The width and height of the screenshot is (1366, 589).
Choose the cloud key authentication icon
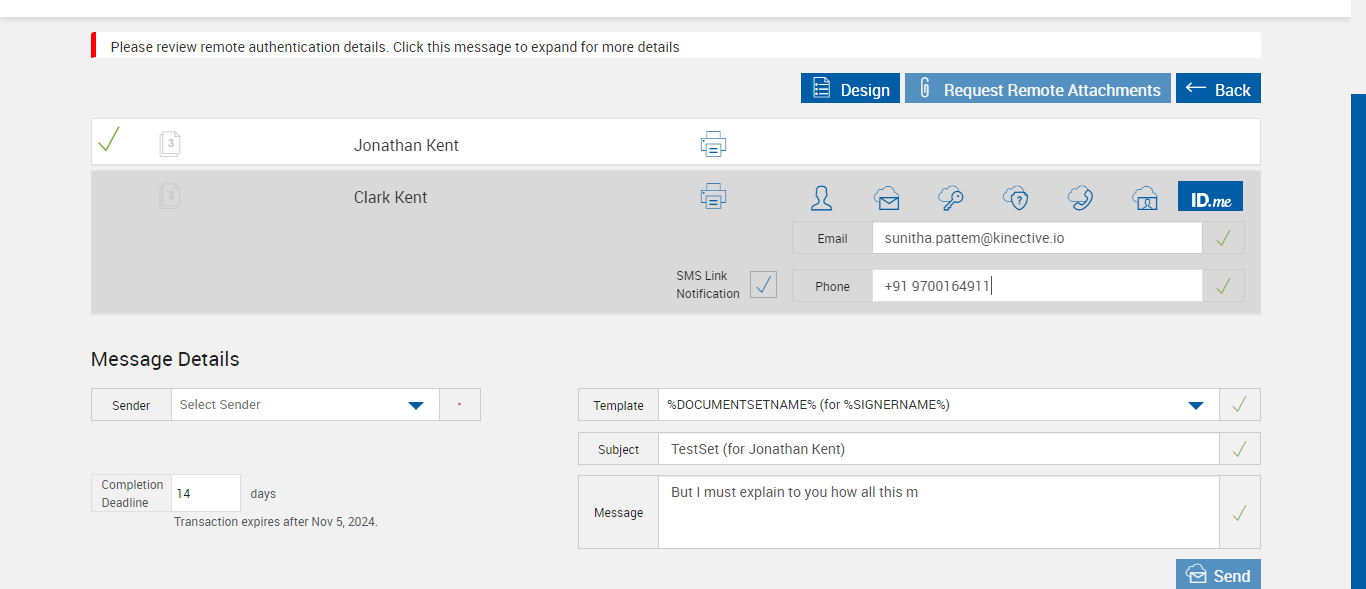click(950, 197)
